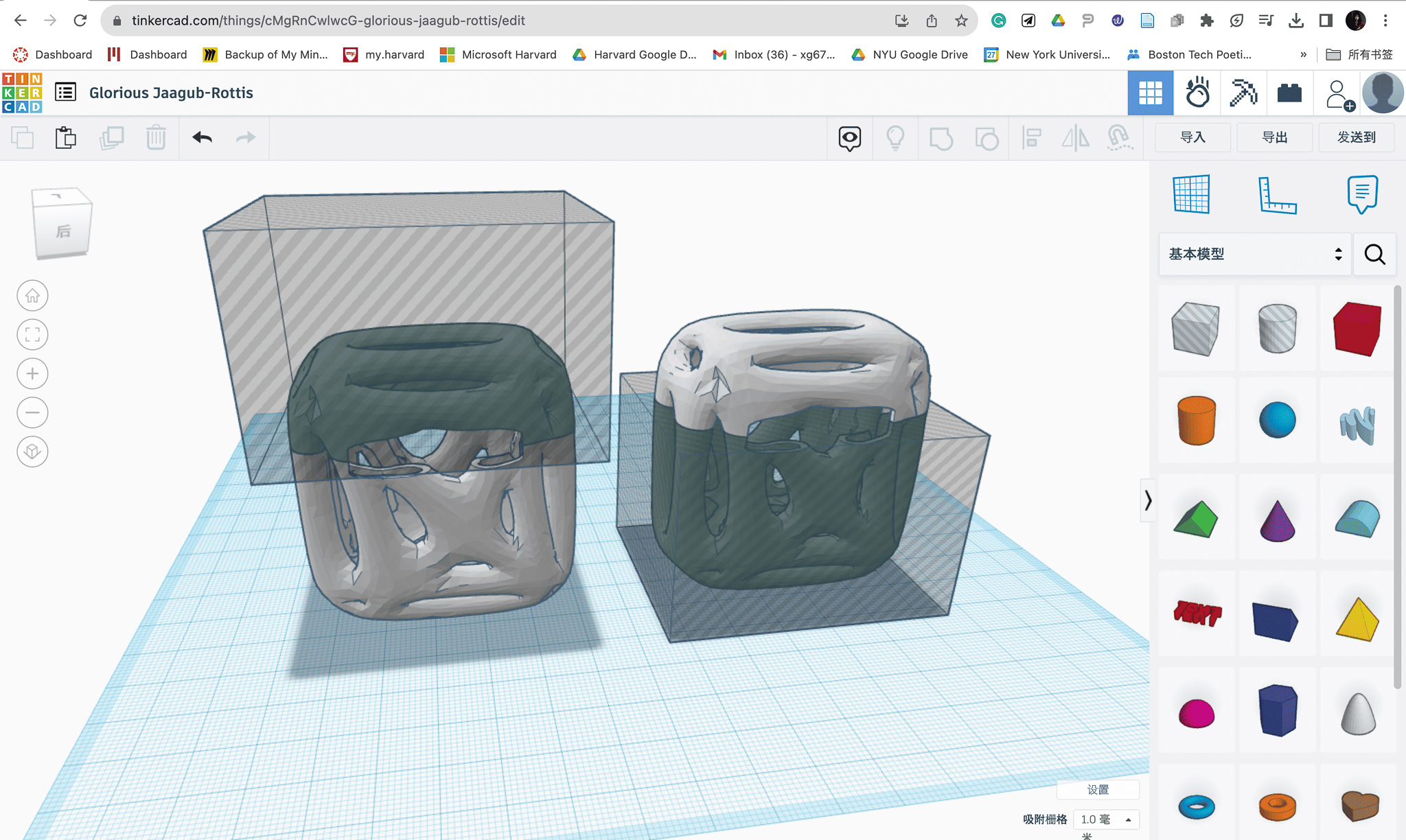Pick the Scribble shape
The height and width of the screenshot is (840, 1406).
pos(1357,425)
